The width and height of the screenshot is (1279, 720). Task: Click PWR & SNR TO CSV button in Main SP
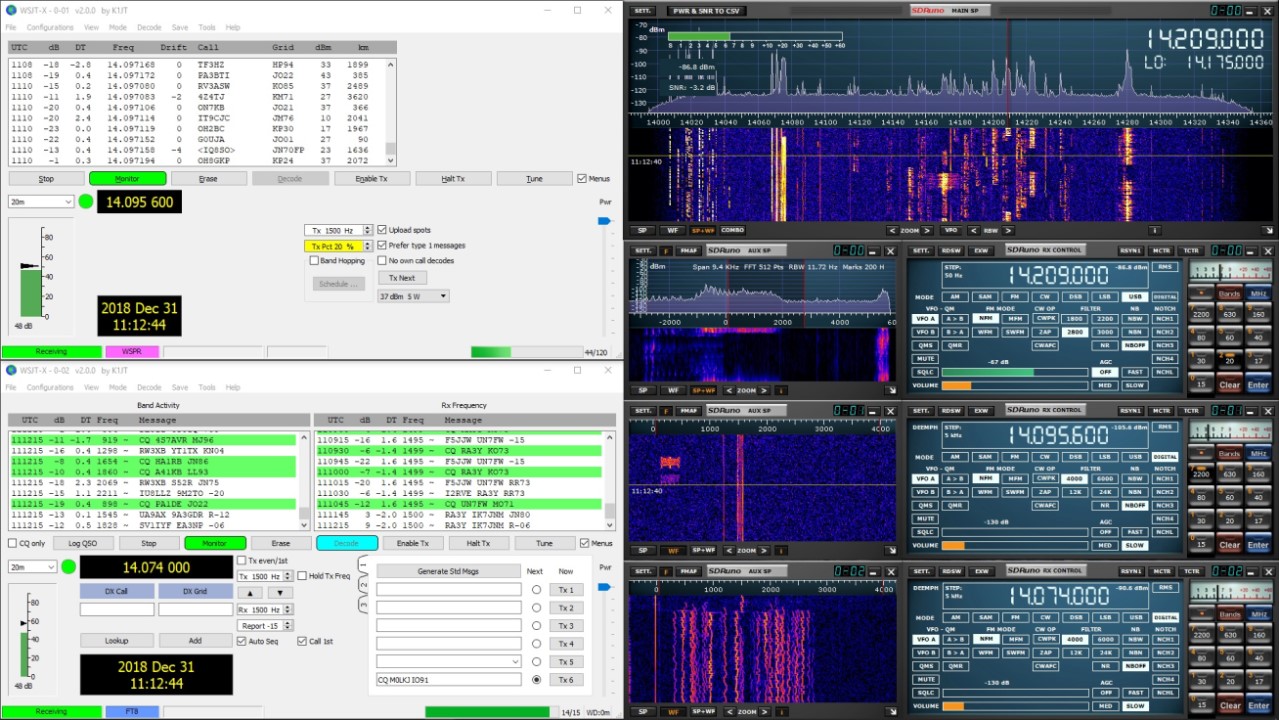708,11
